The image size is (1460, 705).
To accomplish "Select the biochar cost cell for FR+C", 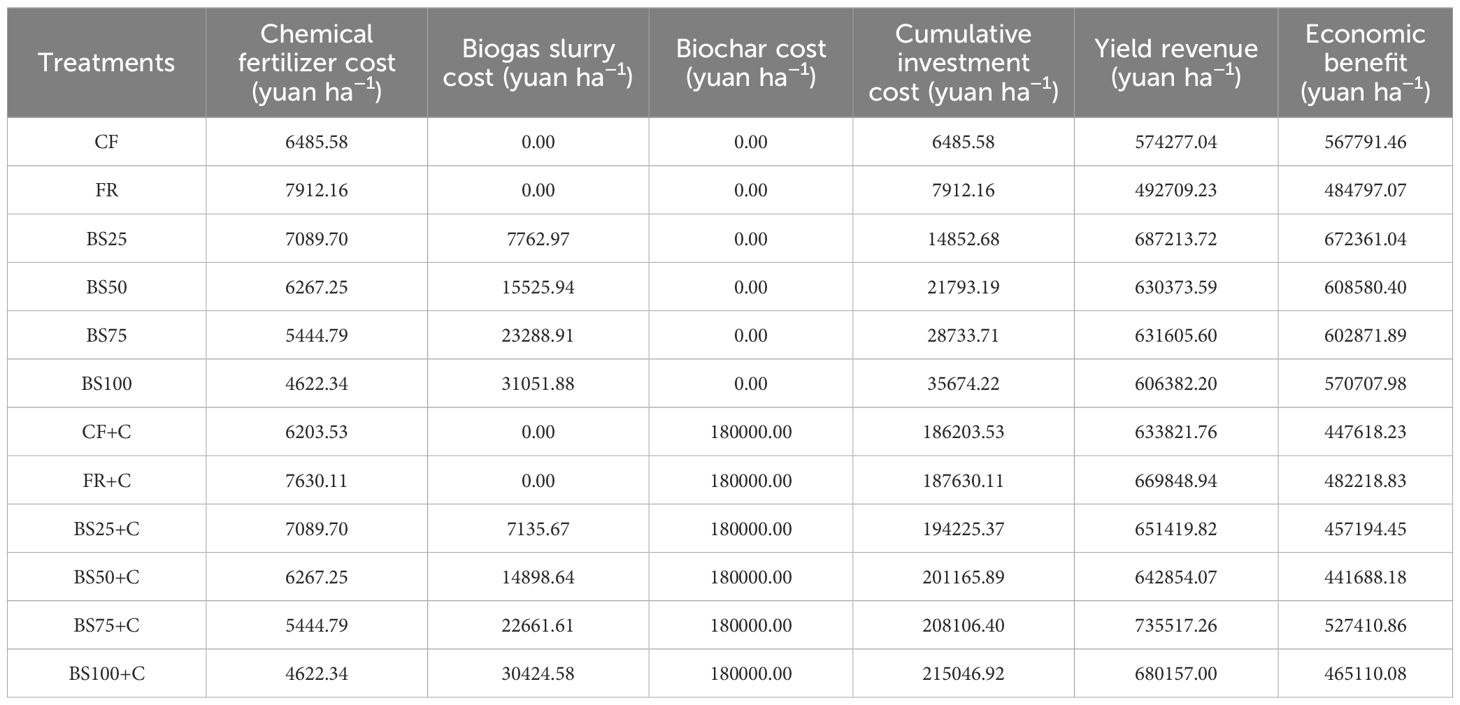I will point(751,480).
